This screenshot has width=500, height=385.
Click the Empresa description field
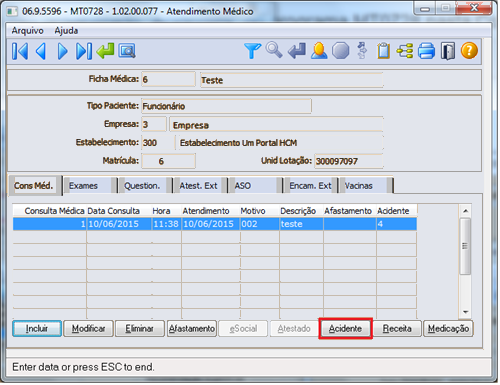coord(276,125)
